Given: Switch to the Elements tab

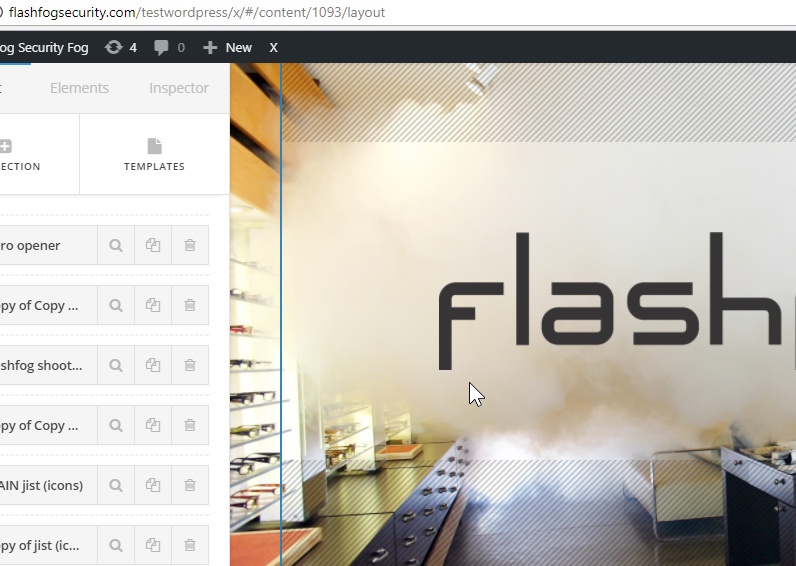Looking at the screenshot, I should click(x=79, y=88).
